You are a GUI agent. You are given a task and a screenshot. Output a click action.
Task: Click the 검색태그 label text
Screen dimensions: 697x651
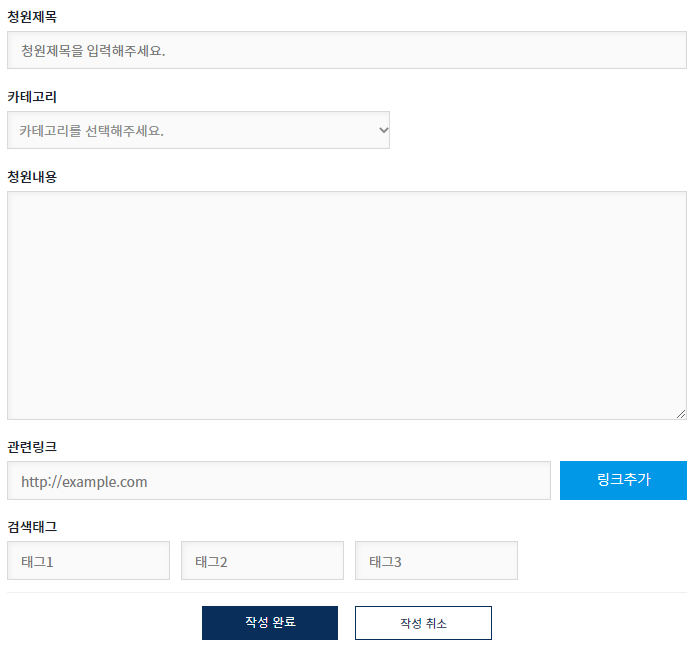pyautogui.click(x=32, y=527)
